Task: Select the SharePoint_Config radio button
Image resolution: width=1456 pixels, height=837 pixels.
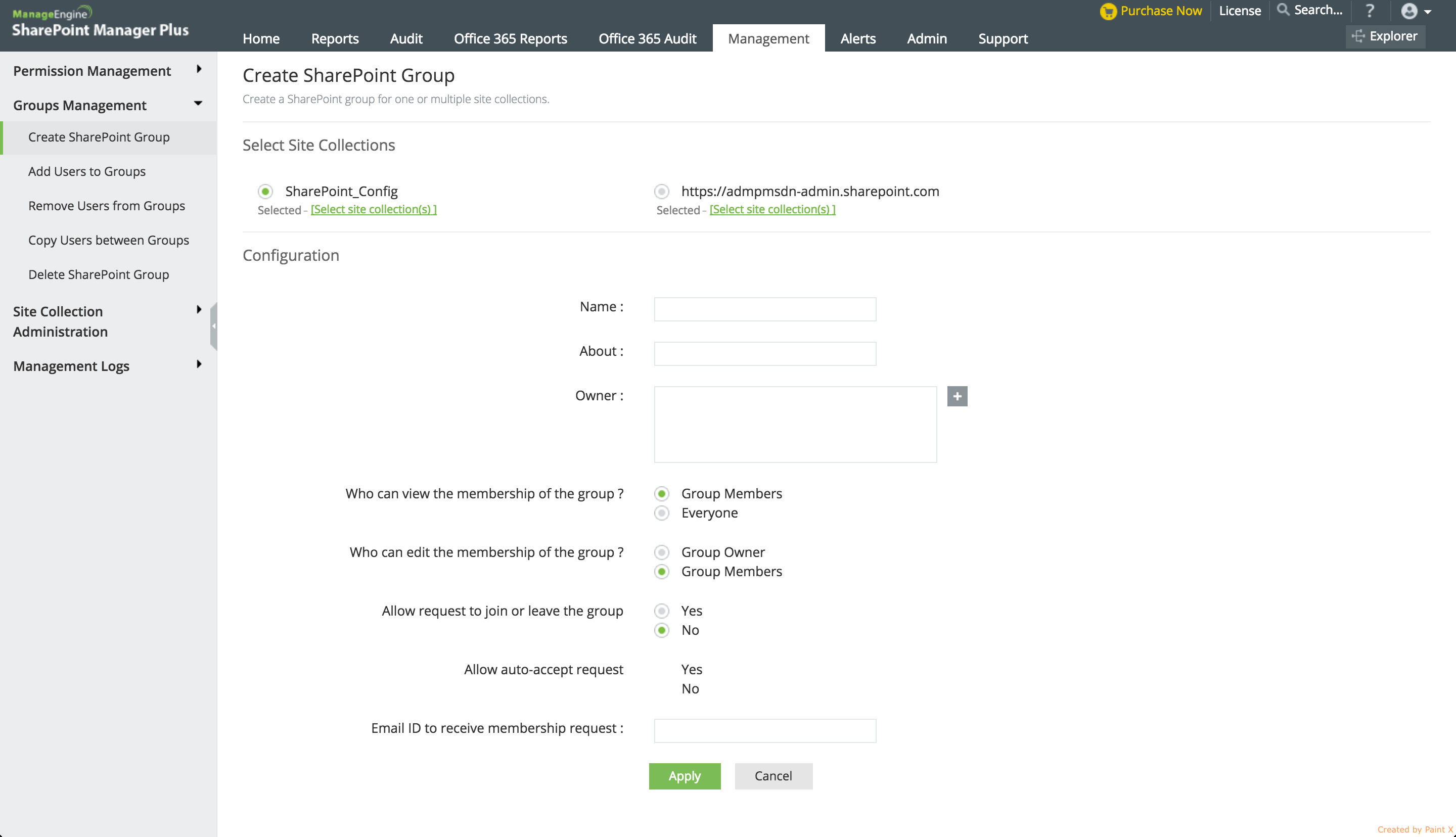Action: [x=265, y=192]
